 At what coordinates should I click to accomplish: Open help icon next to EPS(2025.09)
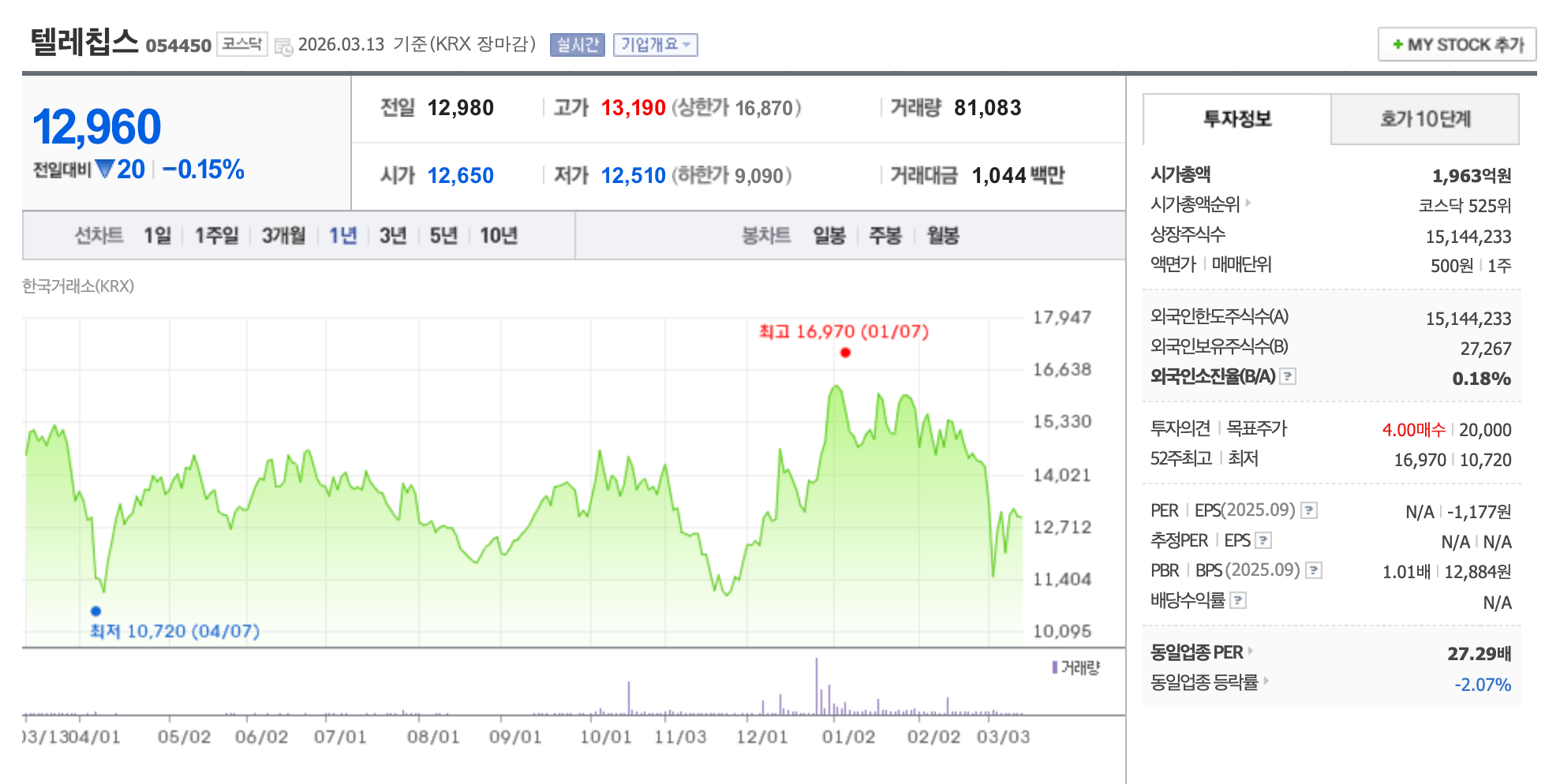tap(1309, 510)
